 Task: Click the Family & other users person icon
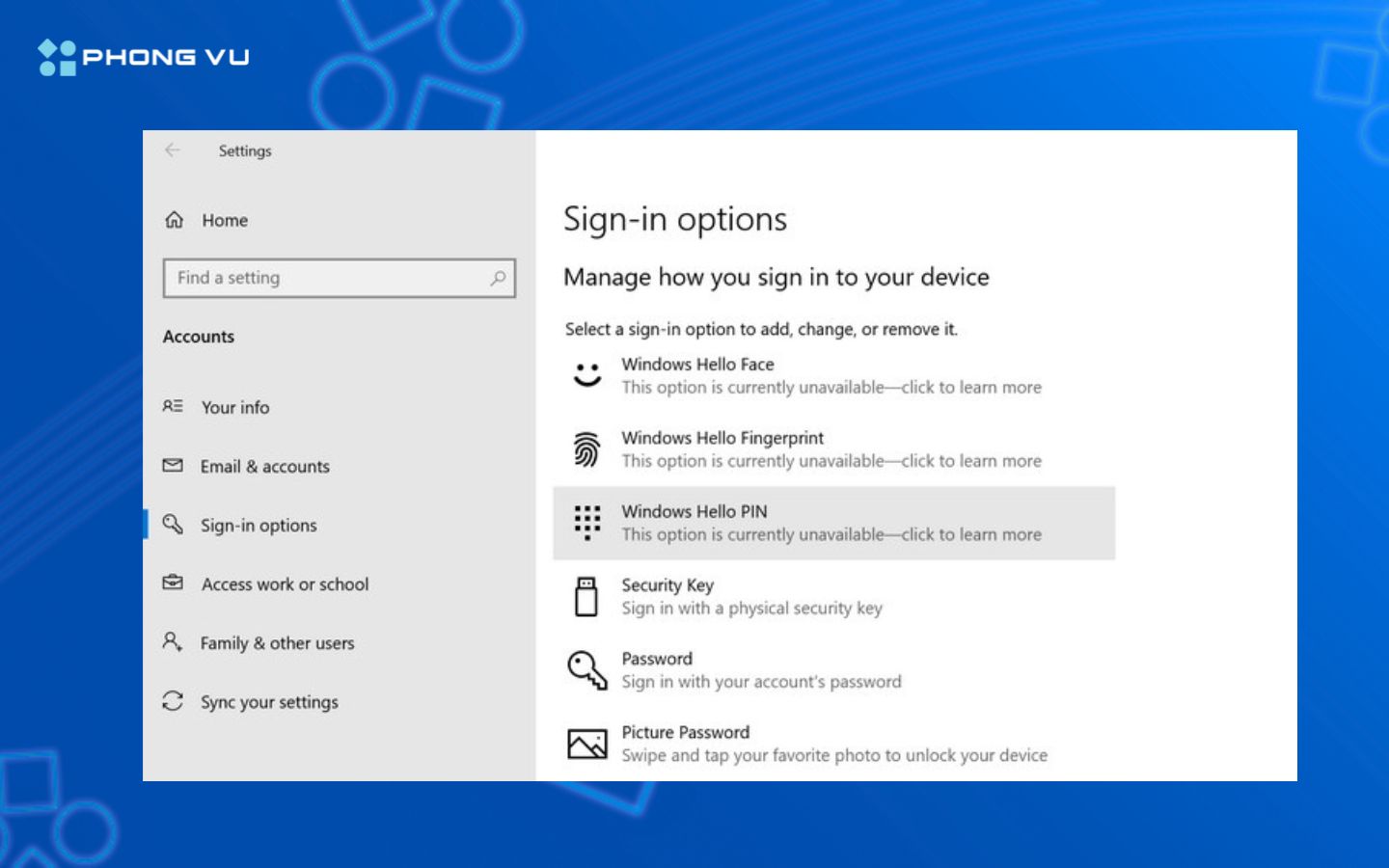[x=174, y=642]
